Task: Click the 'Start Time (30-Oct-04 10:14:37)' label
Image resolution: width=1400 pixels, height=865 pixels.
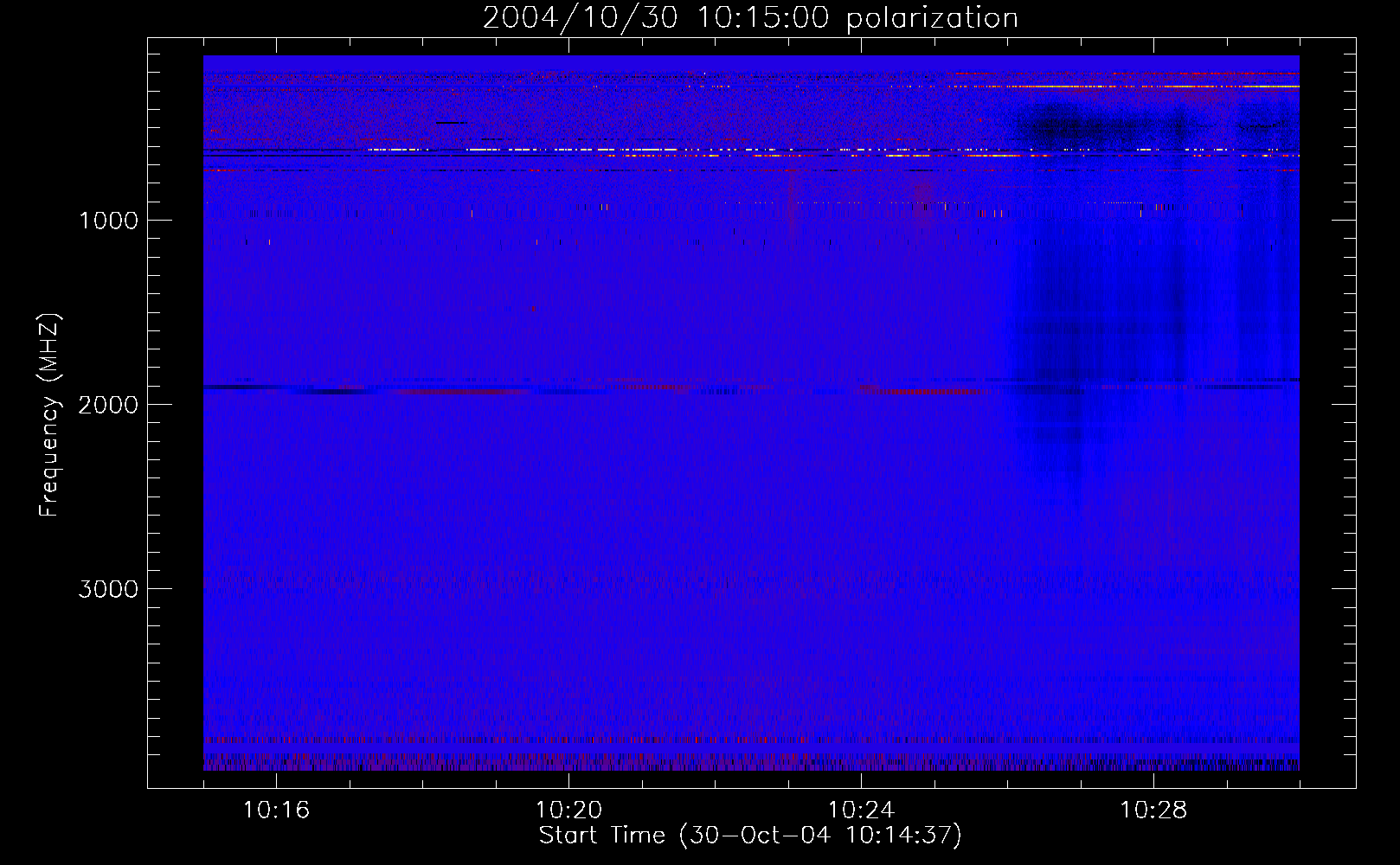Action: point(750,836)
